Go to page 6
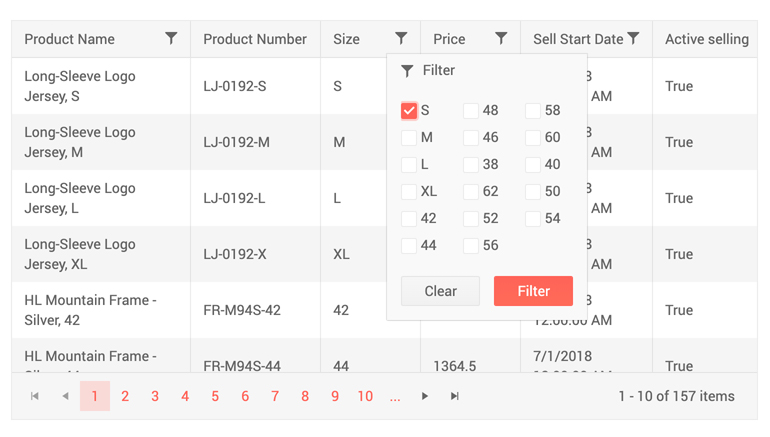The height and width of the screenshot is (437, 770). pyautogui.click(x=245, y=396)
